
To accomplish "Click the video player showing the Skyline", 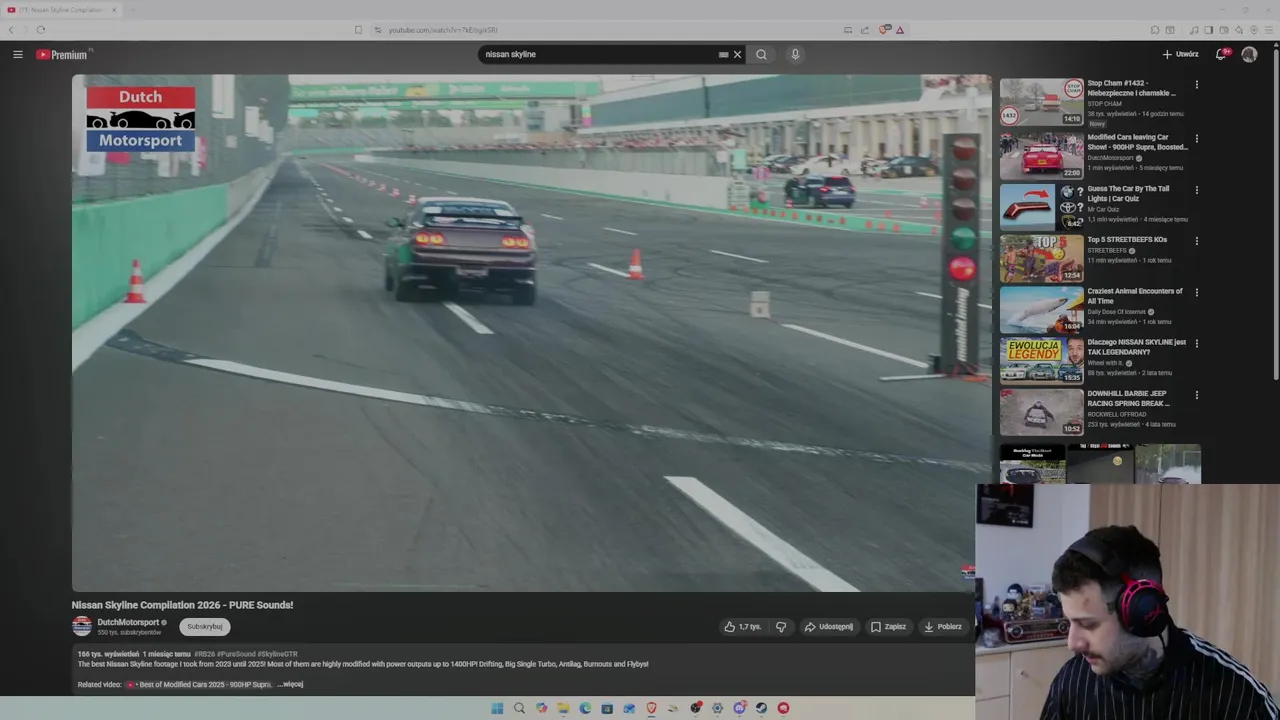I will click(531, 333).
